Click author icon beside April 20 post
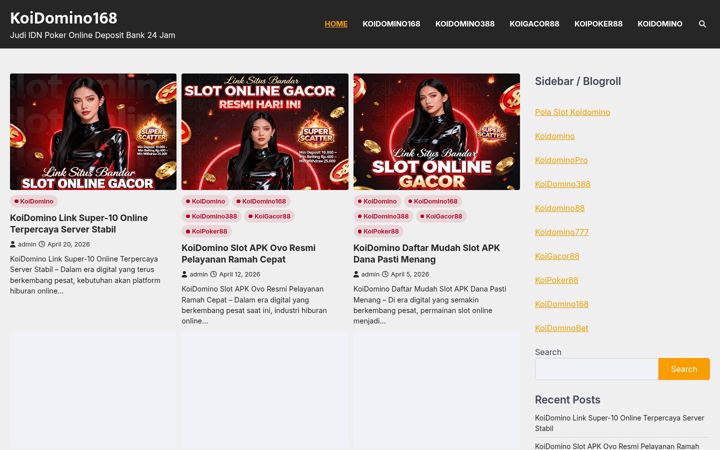Screen dimensions: 720x450 [x=13, y=244]
